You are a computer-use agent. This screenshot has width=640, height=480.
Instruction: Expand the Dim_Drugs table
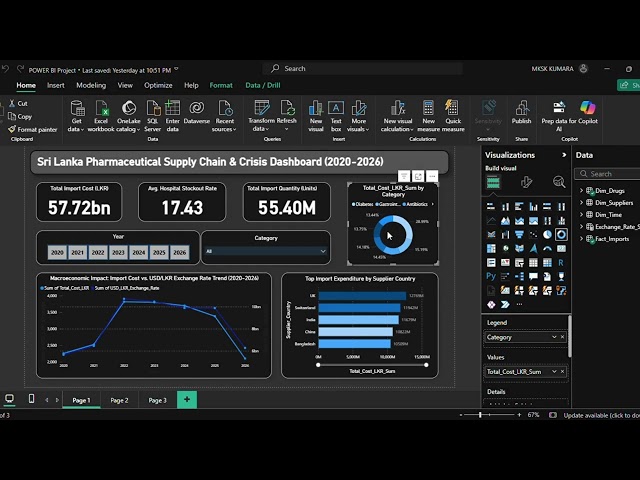click(581, 191)
